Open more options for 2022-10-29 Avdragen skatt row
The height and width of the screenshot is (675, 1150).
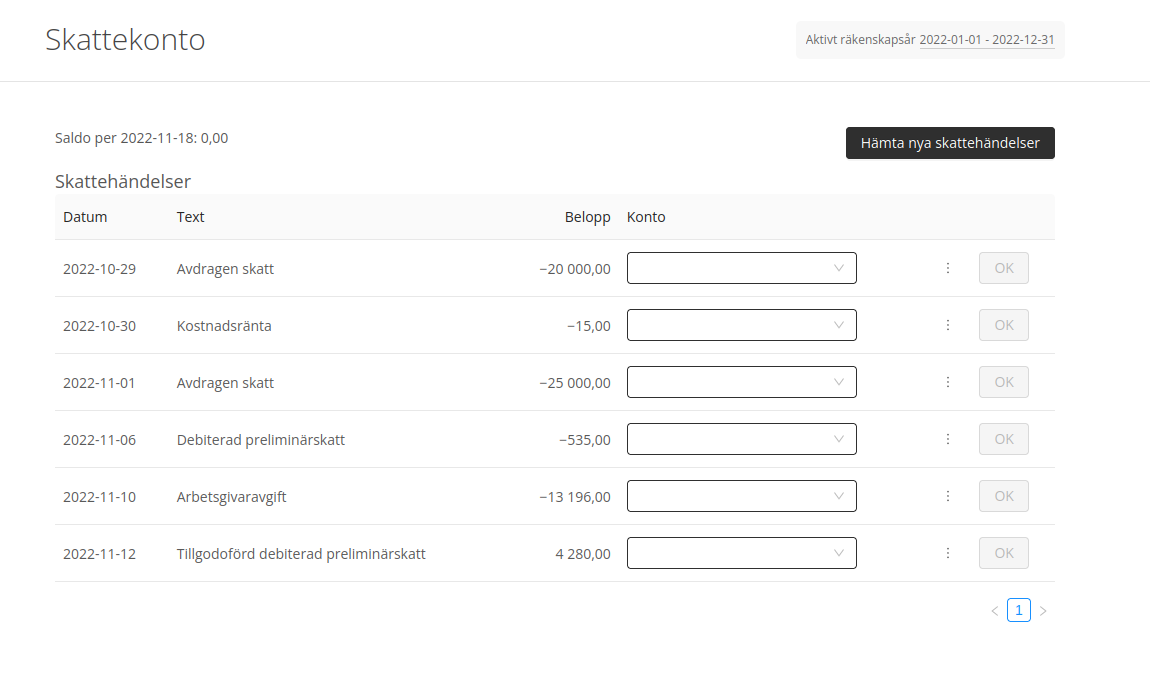tap(947, 268)
